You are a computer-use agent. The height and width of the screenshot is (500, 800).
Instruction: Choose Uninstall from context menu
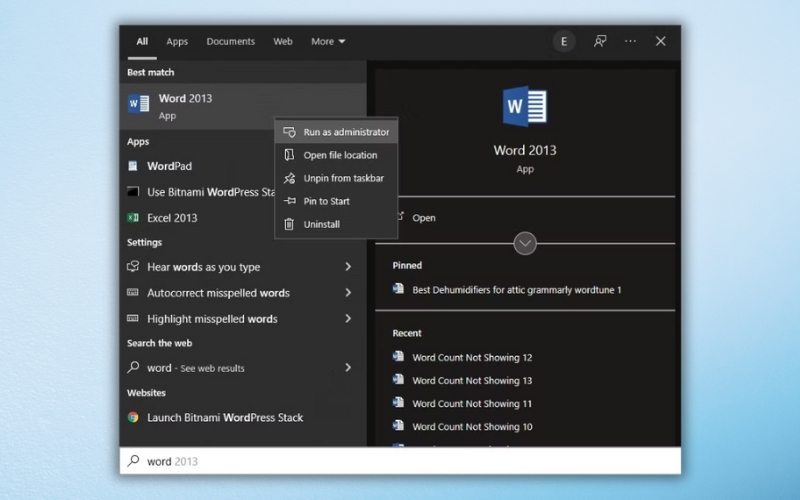[336, 224]
